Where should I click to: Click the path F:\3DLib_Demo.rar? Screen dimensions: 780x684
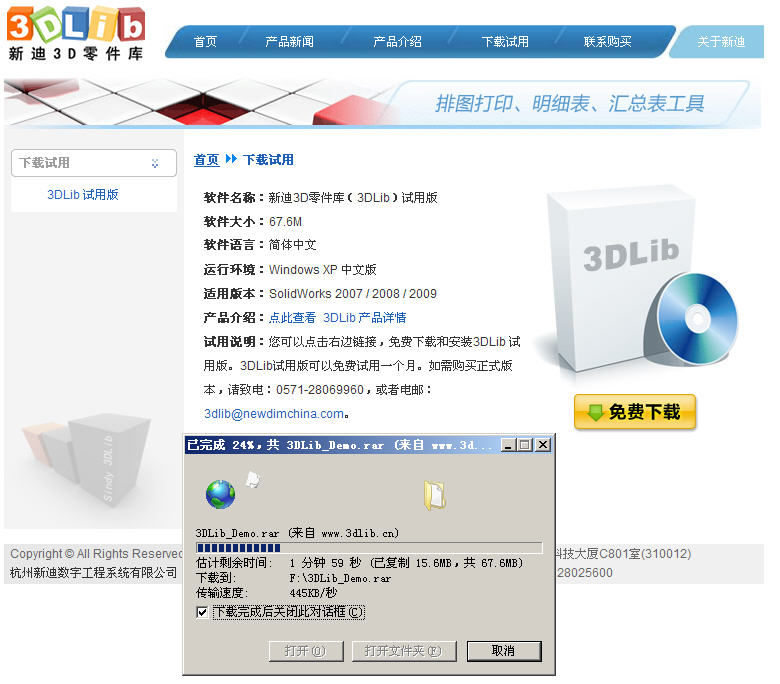340,578
